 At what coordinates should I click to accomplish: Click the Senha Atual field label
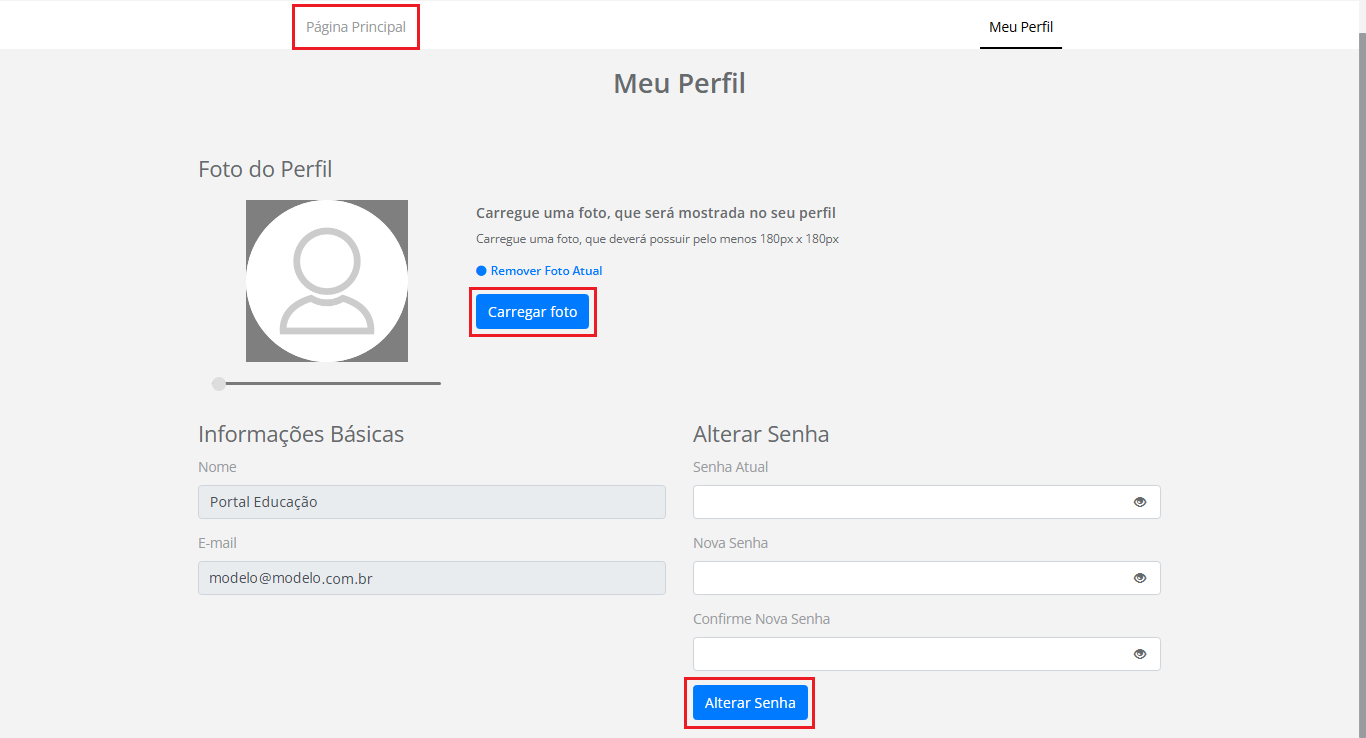point(730,467)
